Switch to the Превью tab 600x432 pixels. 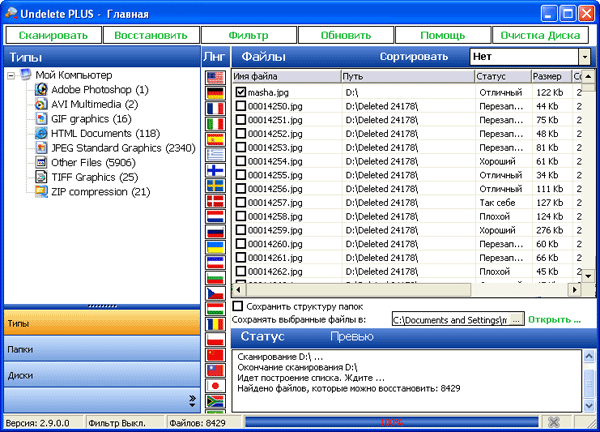352,336
